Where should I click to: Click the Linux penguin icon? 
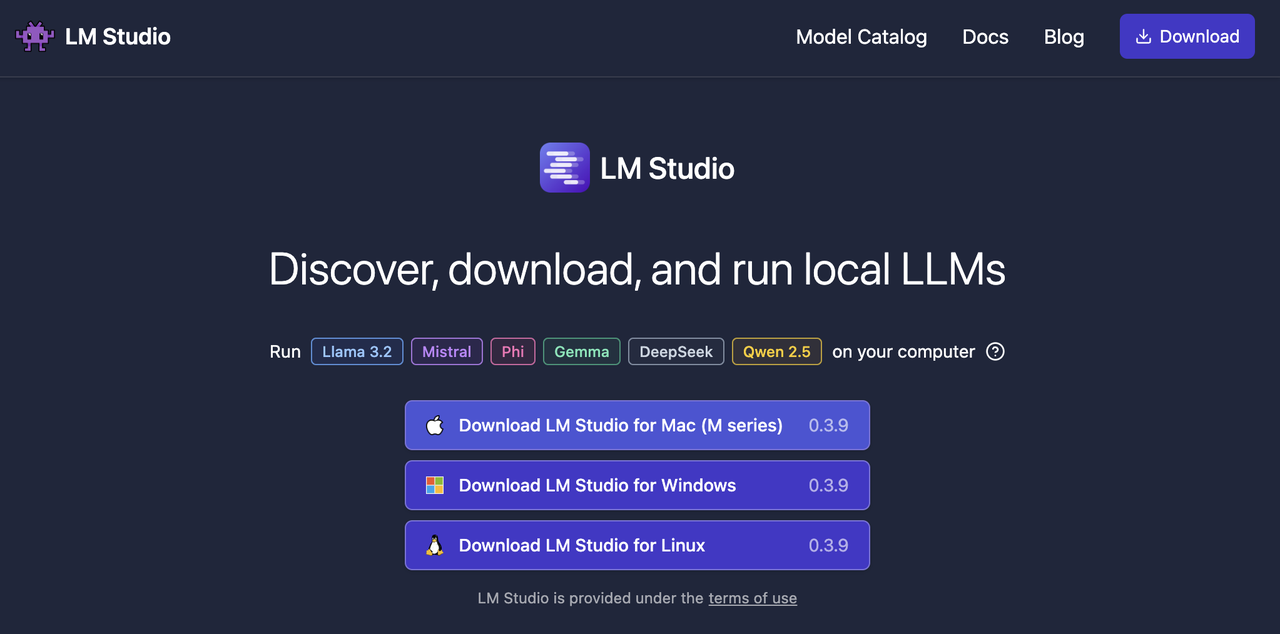click(434, 545)
